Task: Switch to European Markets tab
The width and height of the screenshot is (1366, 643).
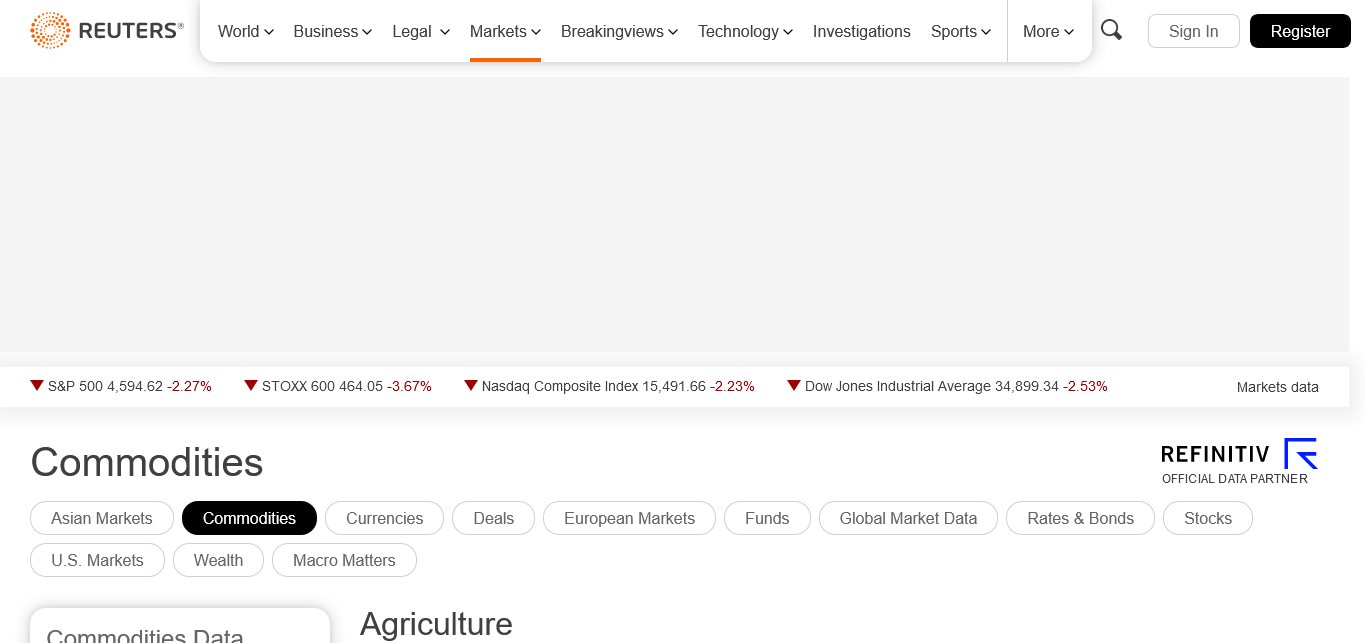Action: 629,518
